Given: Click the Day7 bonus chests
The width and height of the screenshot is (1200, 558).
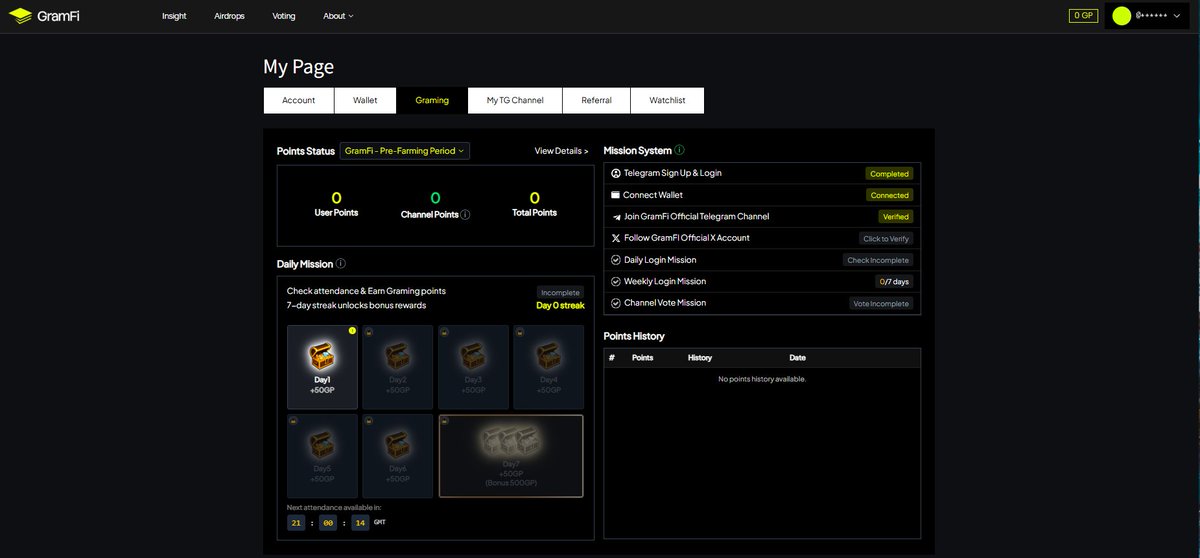Looking at the screenshot, I should click(511, 442).
